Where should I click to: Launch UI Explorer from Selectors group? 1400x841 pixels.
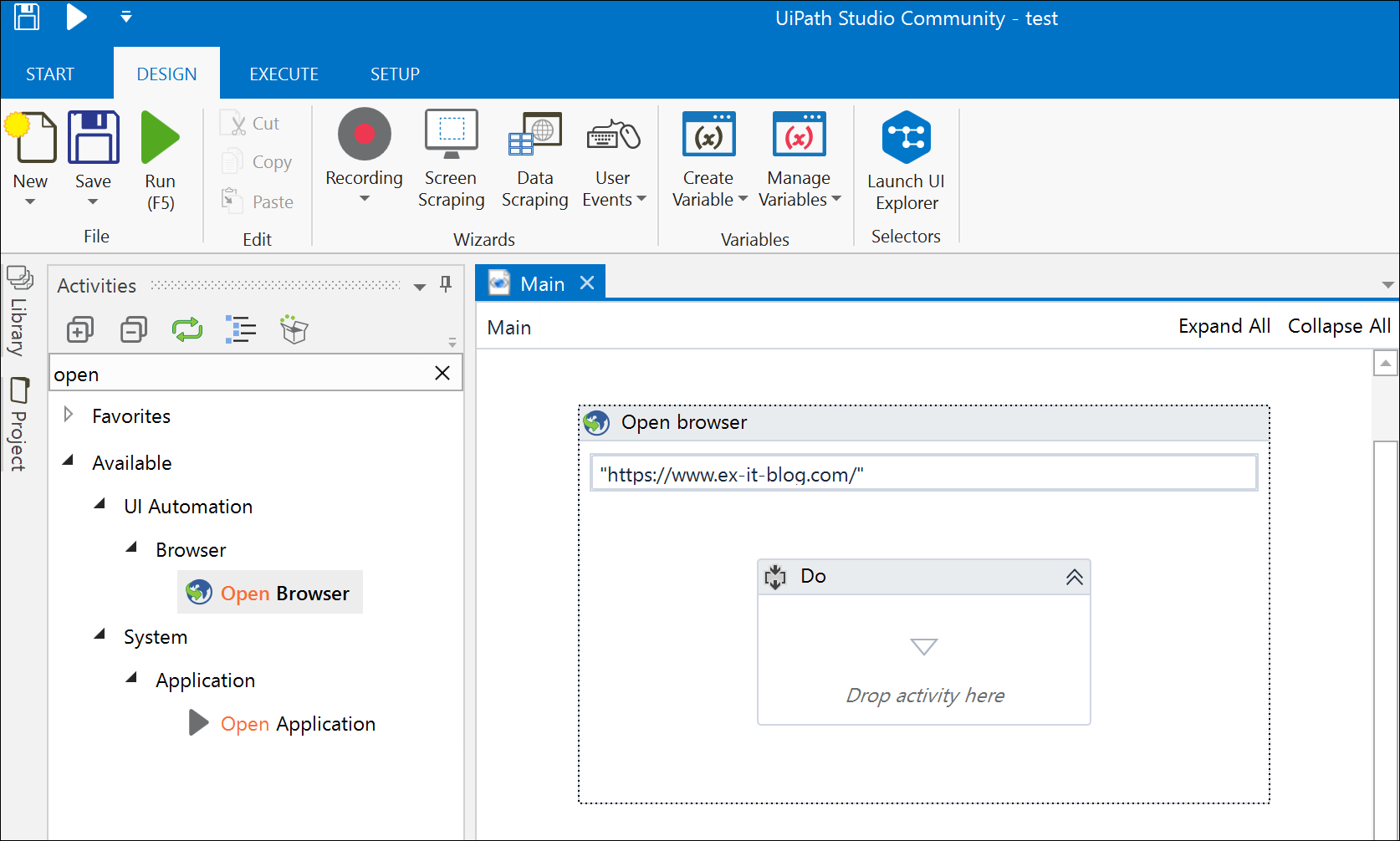(907, 161)
